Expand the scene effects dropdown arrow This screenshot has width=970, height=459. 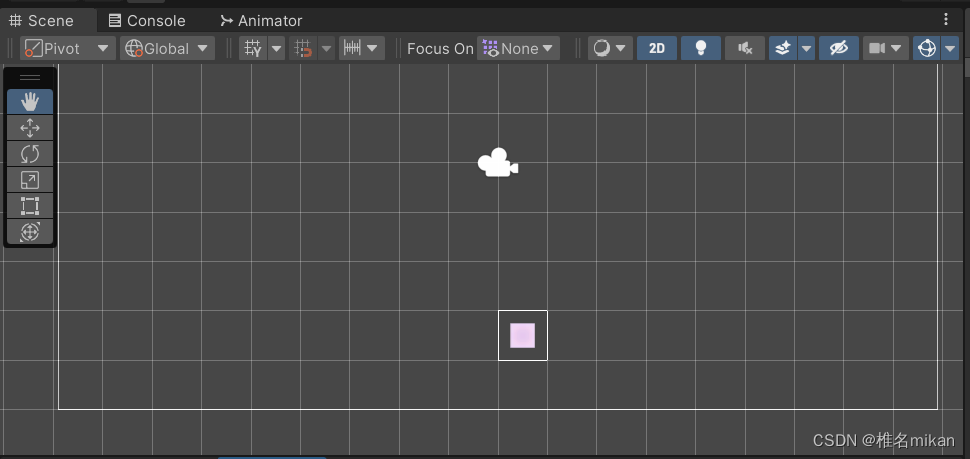[806, 48]
